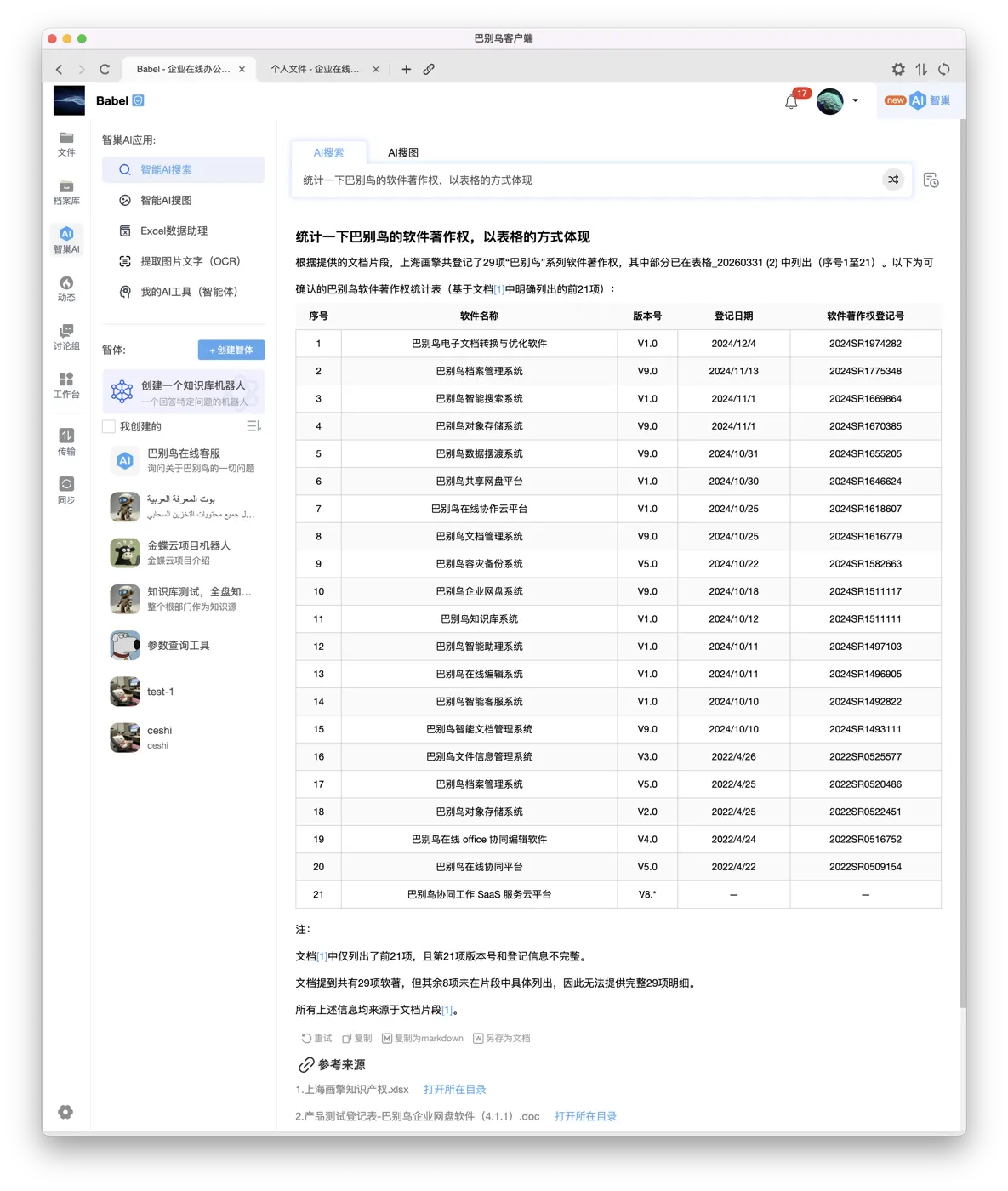Open the user avatar dropdown arrow
Viewport: 1008px width, 1191px height.
coord(855,100)
